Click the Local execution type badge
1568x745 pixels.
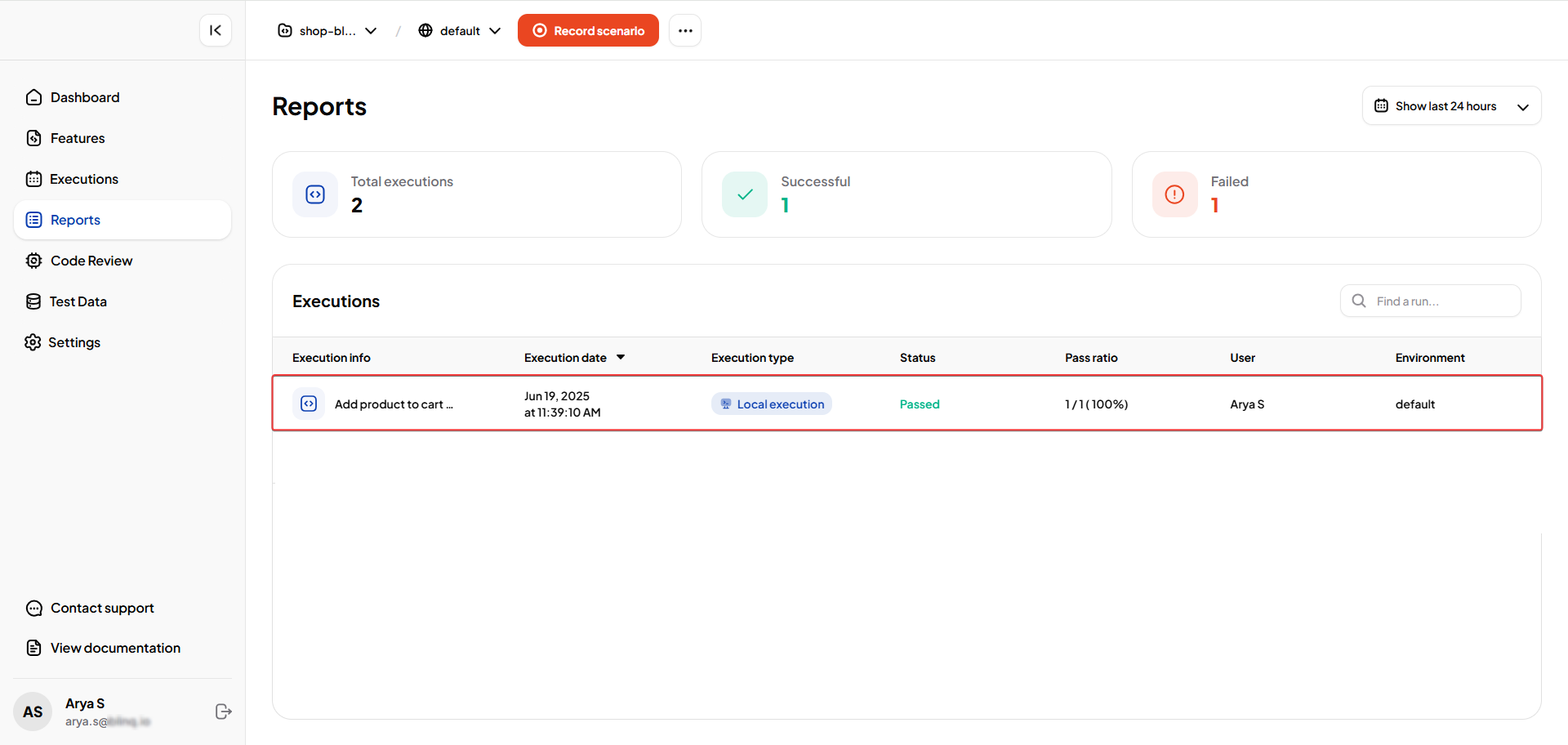point(772,404)
